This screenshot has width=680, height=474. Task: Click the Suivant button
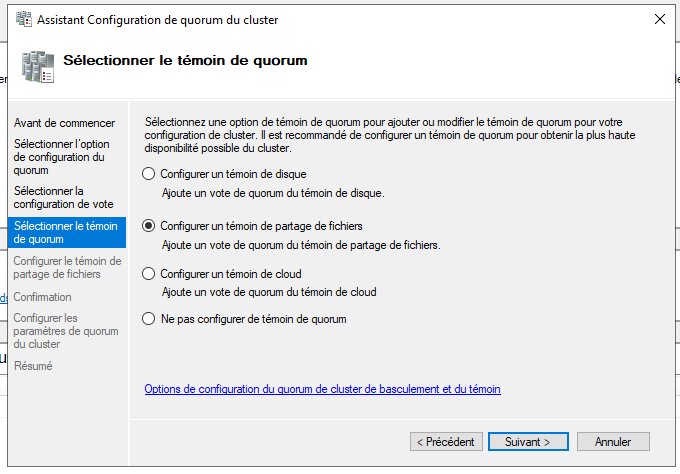528,441
